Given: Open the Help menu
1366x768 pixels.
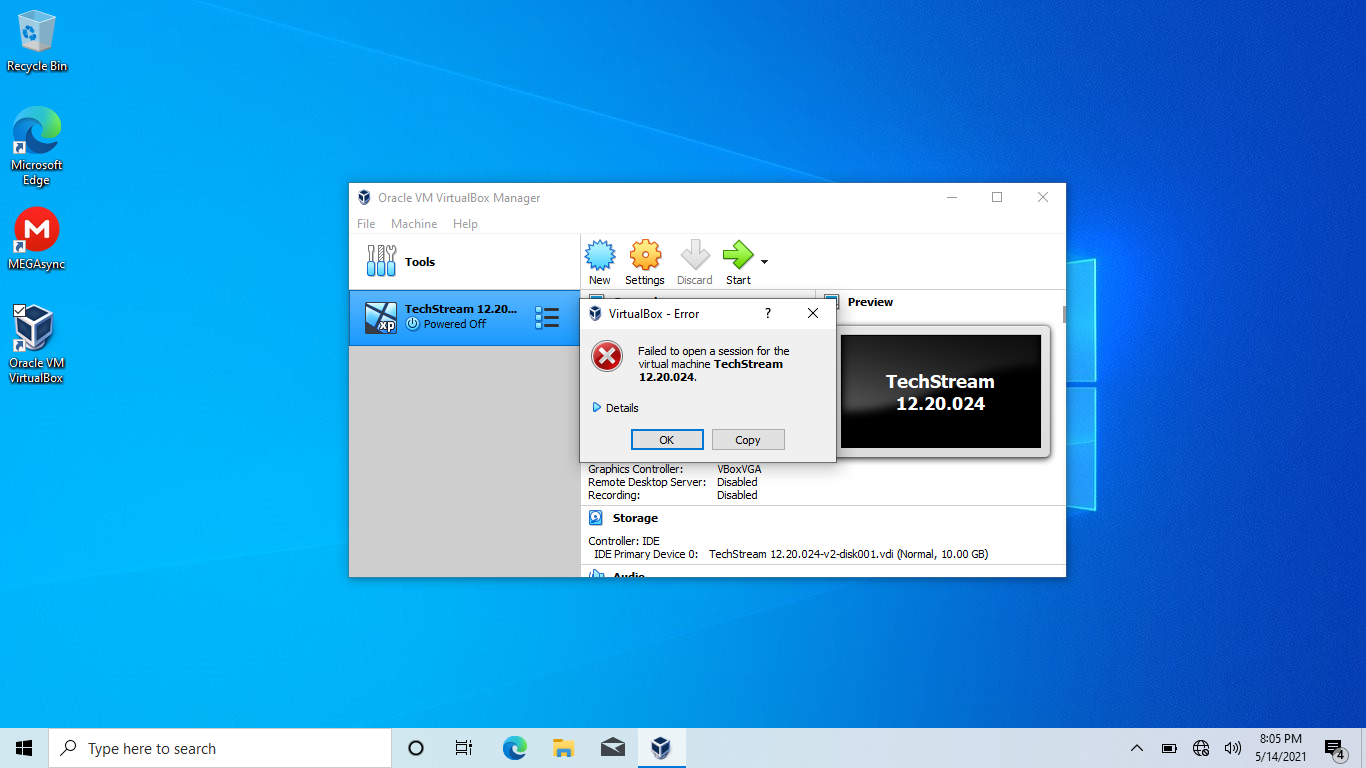Looking at the screenshot, I should 465,224.
